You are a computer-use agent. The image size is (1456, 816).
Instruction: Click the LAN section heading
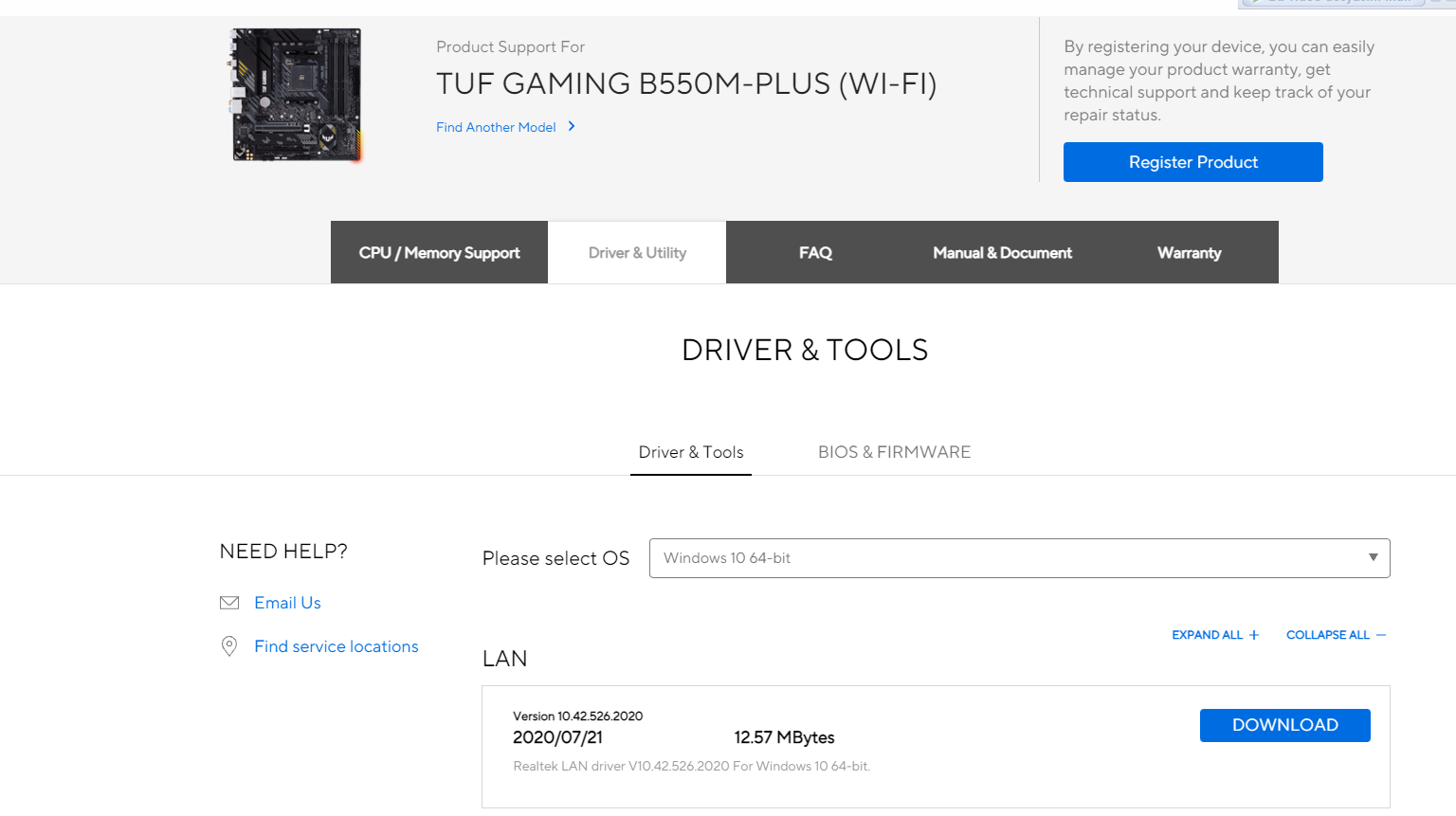[504, 659]
